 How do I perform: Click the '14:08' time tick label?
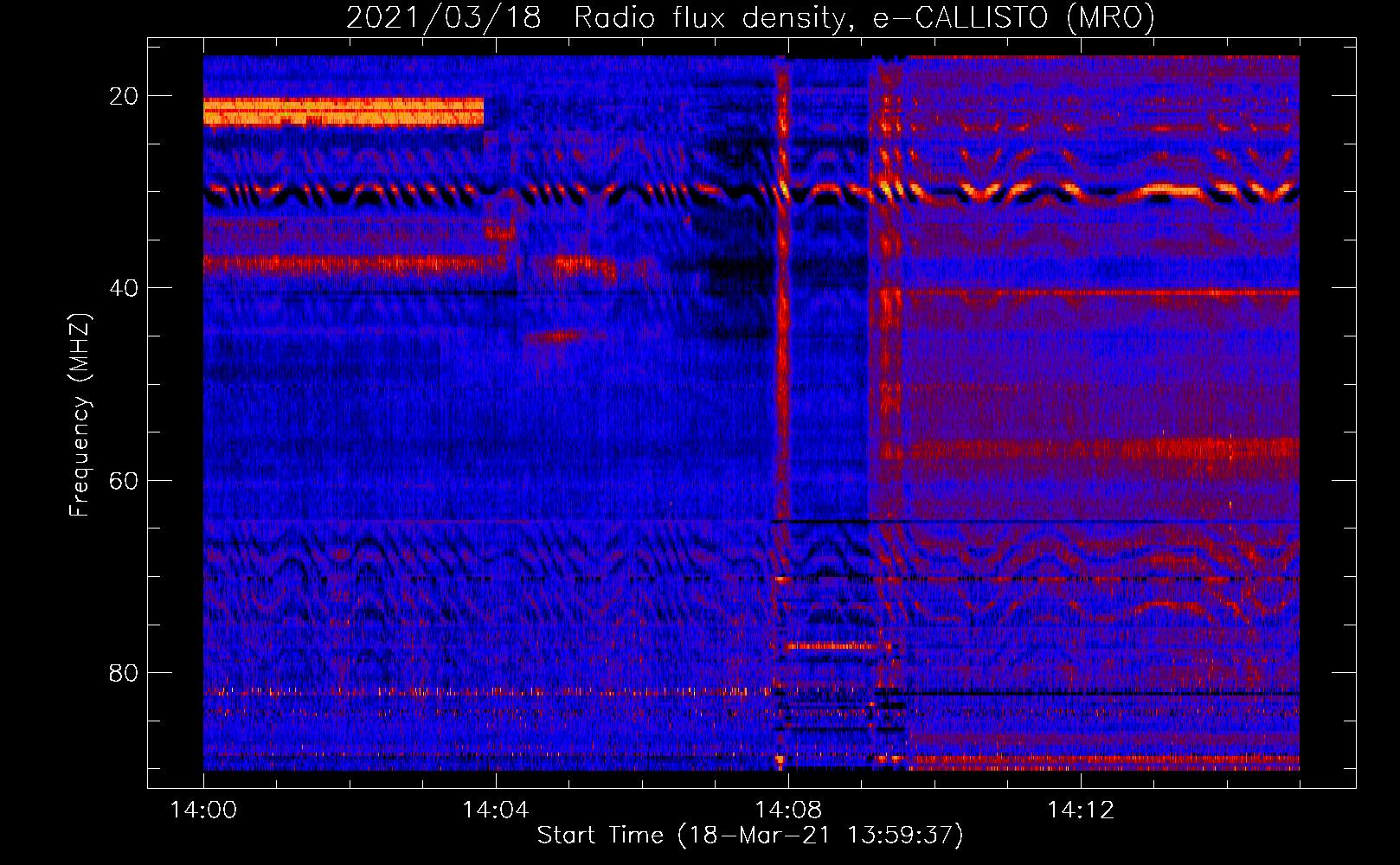(x=788, y=811)
